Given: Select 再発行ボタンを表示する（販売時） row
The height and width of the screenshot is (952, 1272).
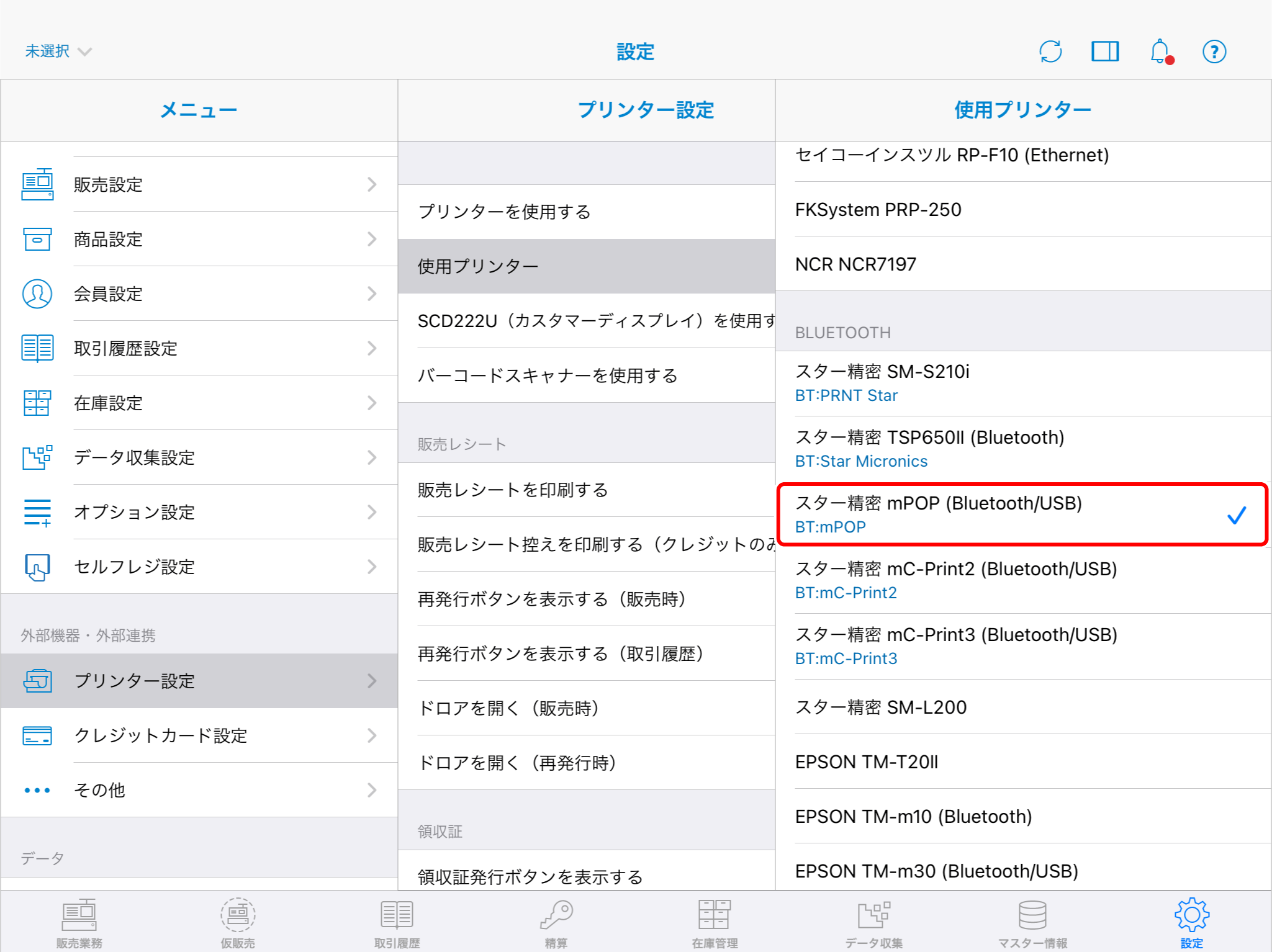Looking at the screenshot, I should point(587,599).
